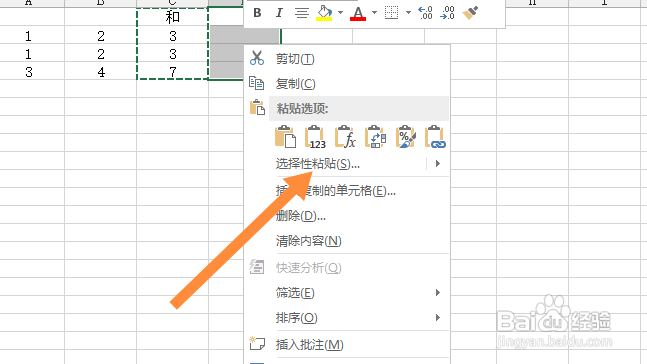Select the Format Painter brush
Screen dimensions: 647x364
[470, 13]
